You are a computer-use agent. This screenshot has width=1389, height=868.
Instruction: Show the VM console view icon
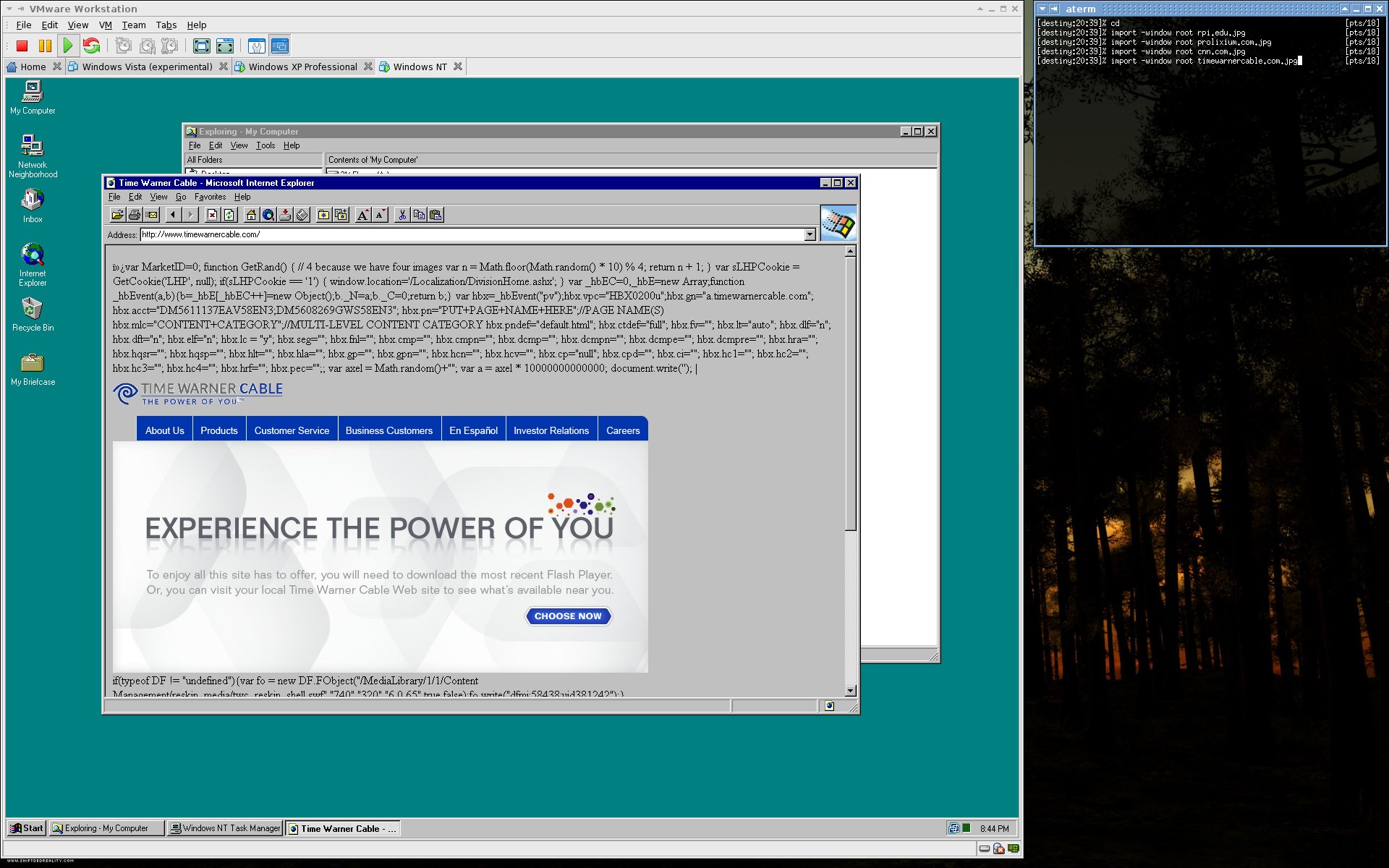(x=280, y=46)
